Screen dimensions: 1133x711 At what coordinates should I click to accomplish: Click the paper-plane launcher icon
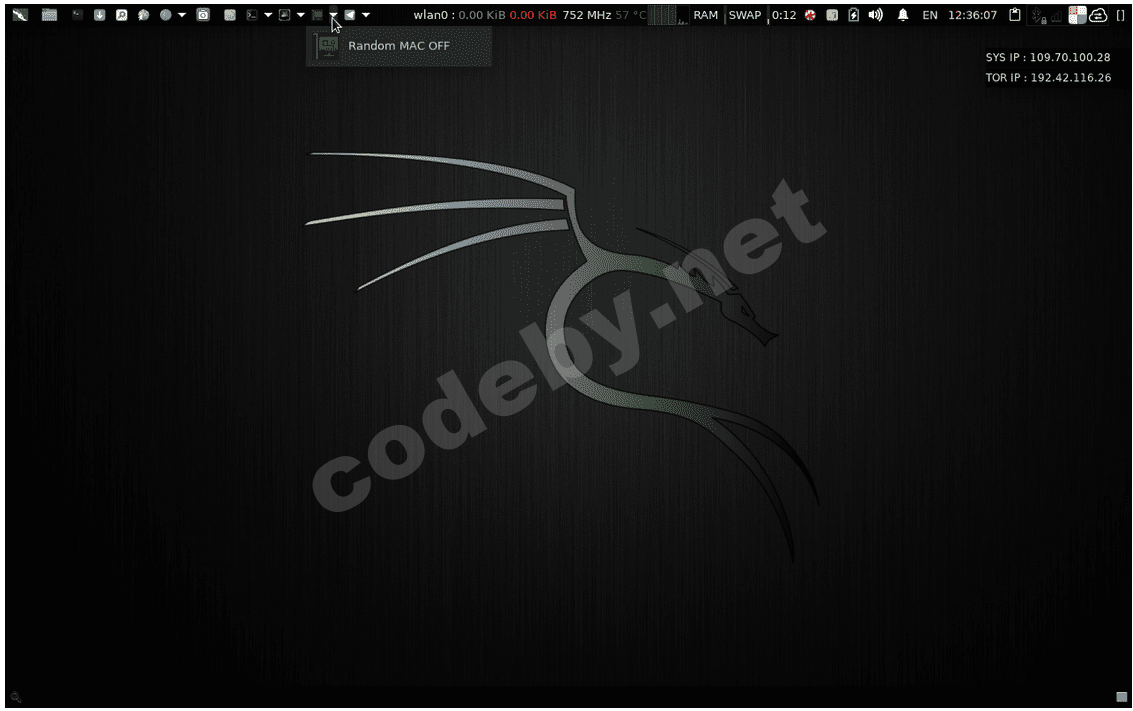click(x=350, y=14)
